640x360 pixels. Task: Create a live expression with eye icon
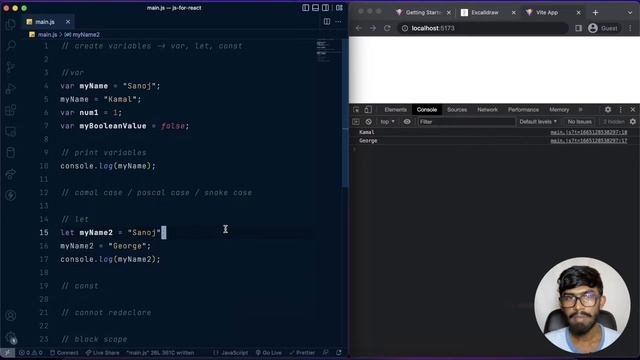pyautogui.click(x=407, y=122)
